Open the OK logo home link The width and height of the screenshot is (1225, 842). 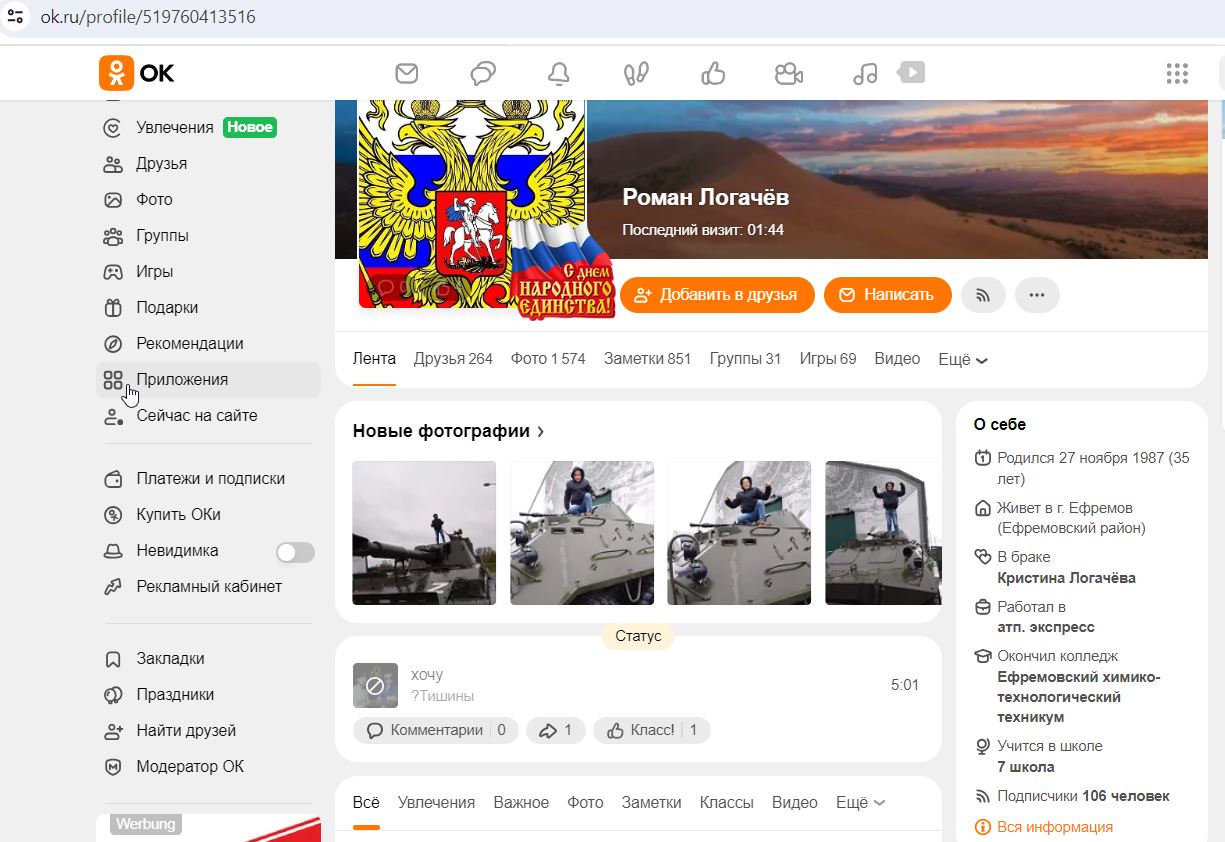click(x=136, y=73)
